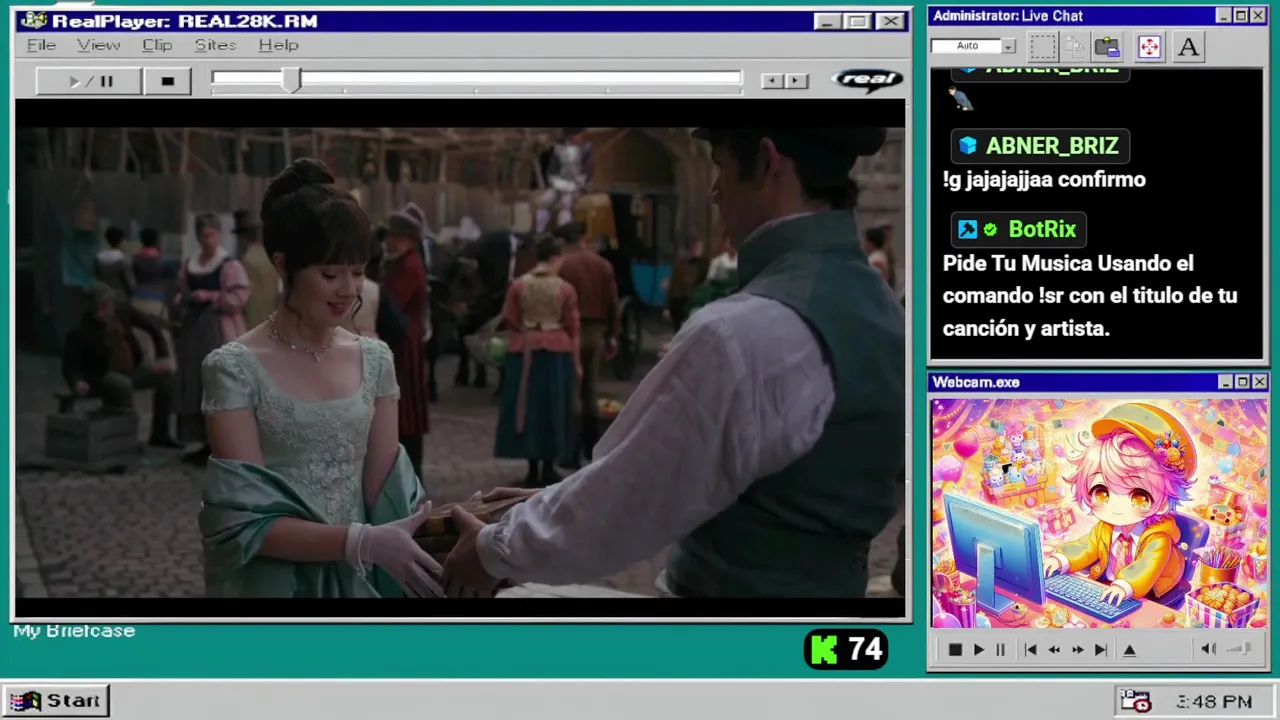Open the Font icon in Live Chat
Viewport: 1280px width, 720px height.
tap(1188, 46)
